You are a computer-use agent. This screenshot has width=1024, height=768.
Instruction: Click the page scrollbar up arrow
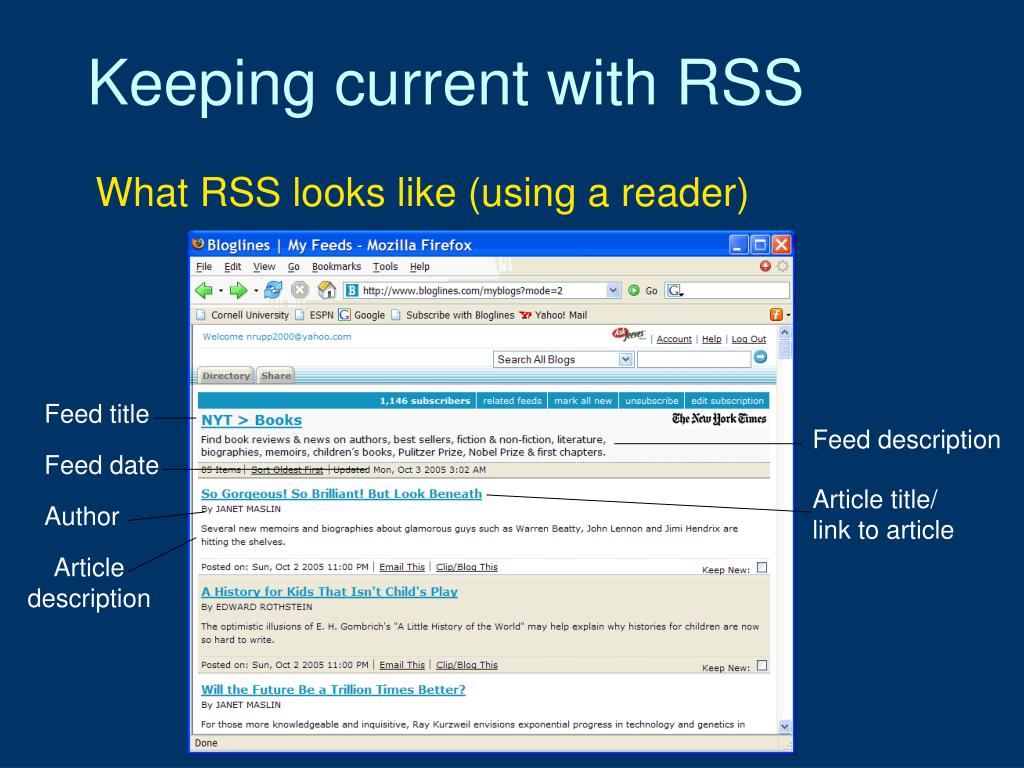point(785,332)
